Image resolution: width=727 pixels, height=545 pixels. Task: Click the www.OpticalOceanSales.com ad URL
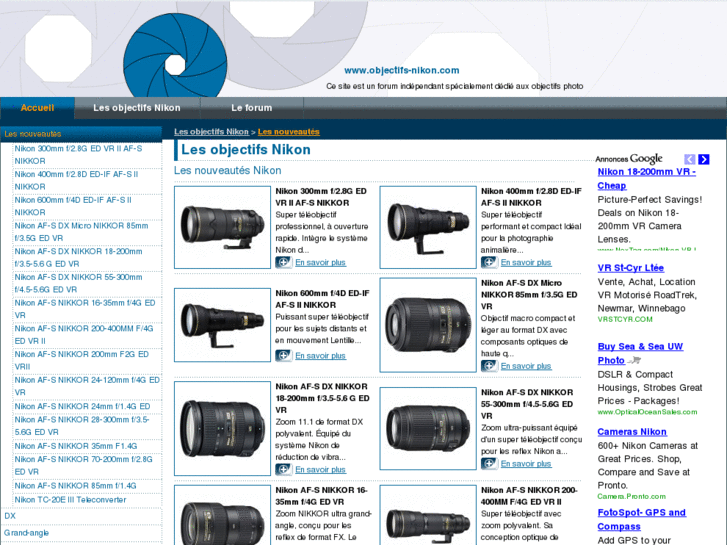647,412
